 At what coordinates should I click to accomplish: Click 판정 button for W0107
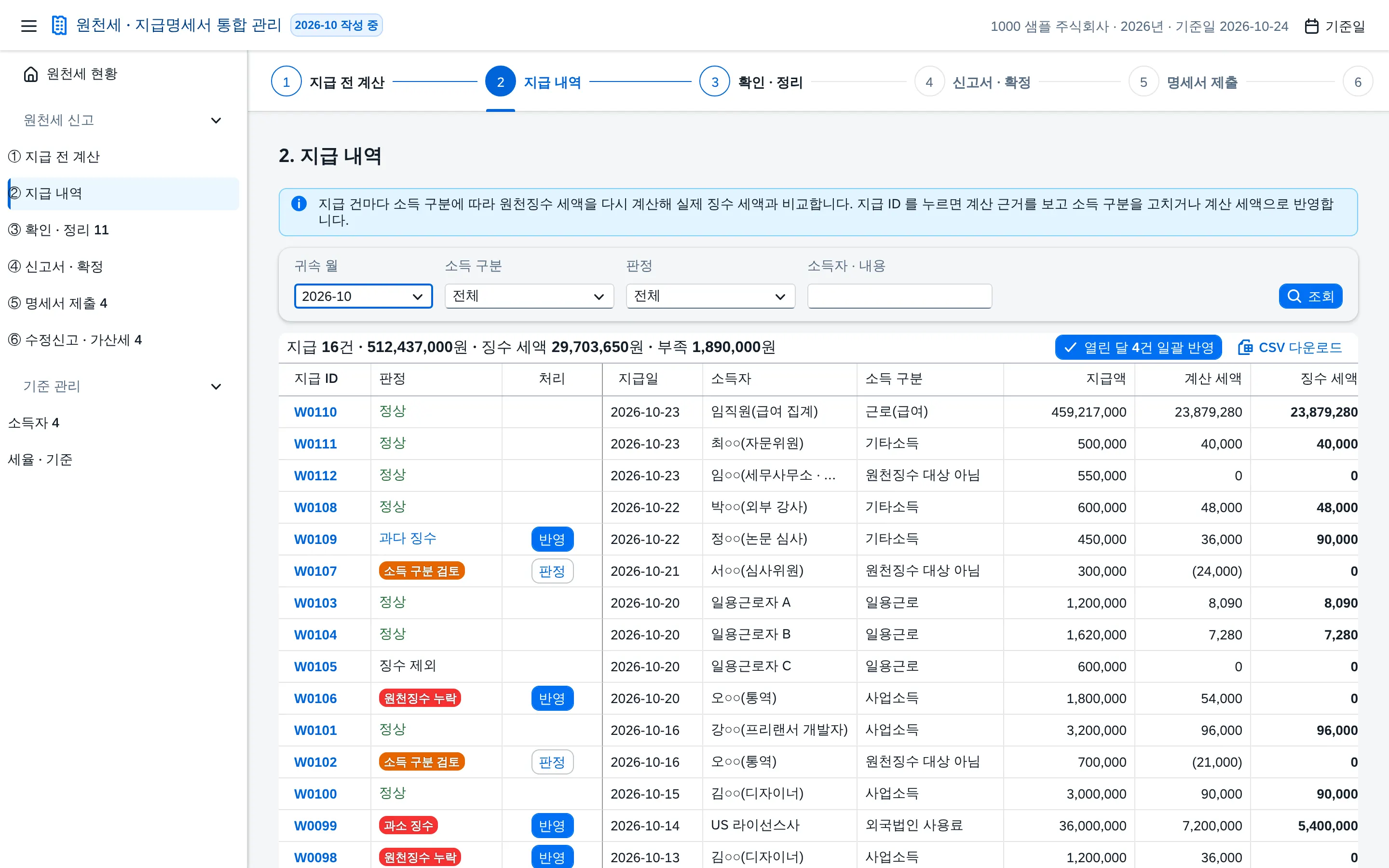coord(552,571)
